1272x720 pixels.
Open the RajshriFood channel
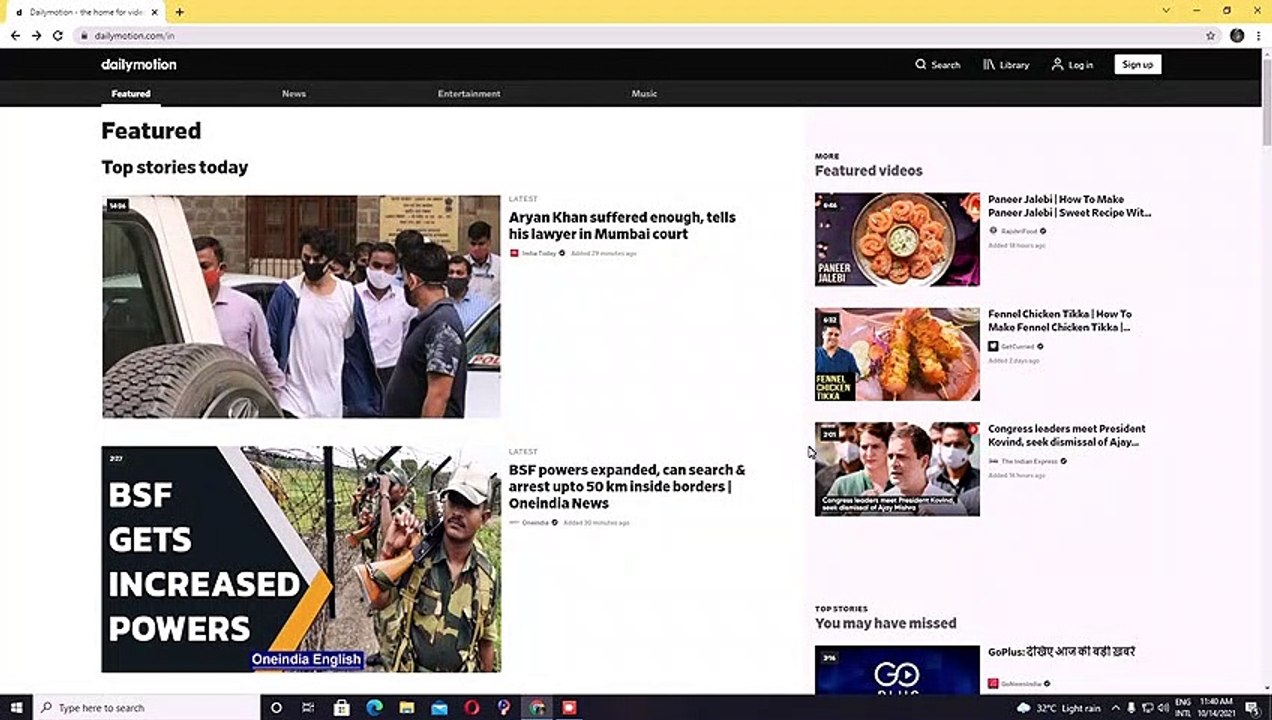tap(1017, 231)
